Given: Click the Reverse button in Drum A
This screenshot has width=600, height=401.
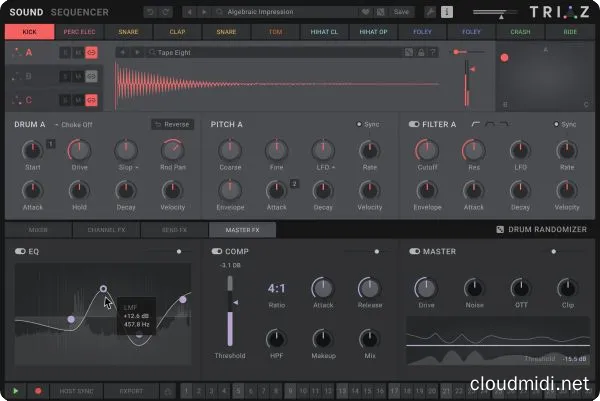Looking at the screenshot, I should pyautogui.click(x=172, y=124).
